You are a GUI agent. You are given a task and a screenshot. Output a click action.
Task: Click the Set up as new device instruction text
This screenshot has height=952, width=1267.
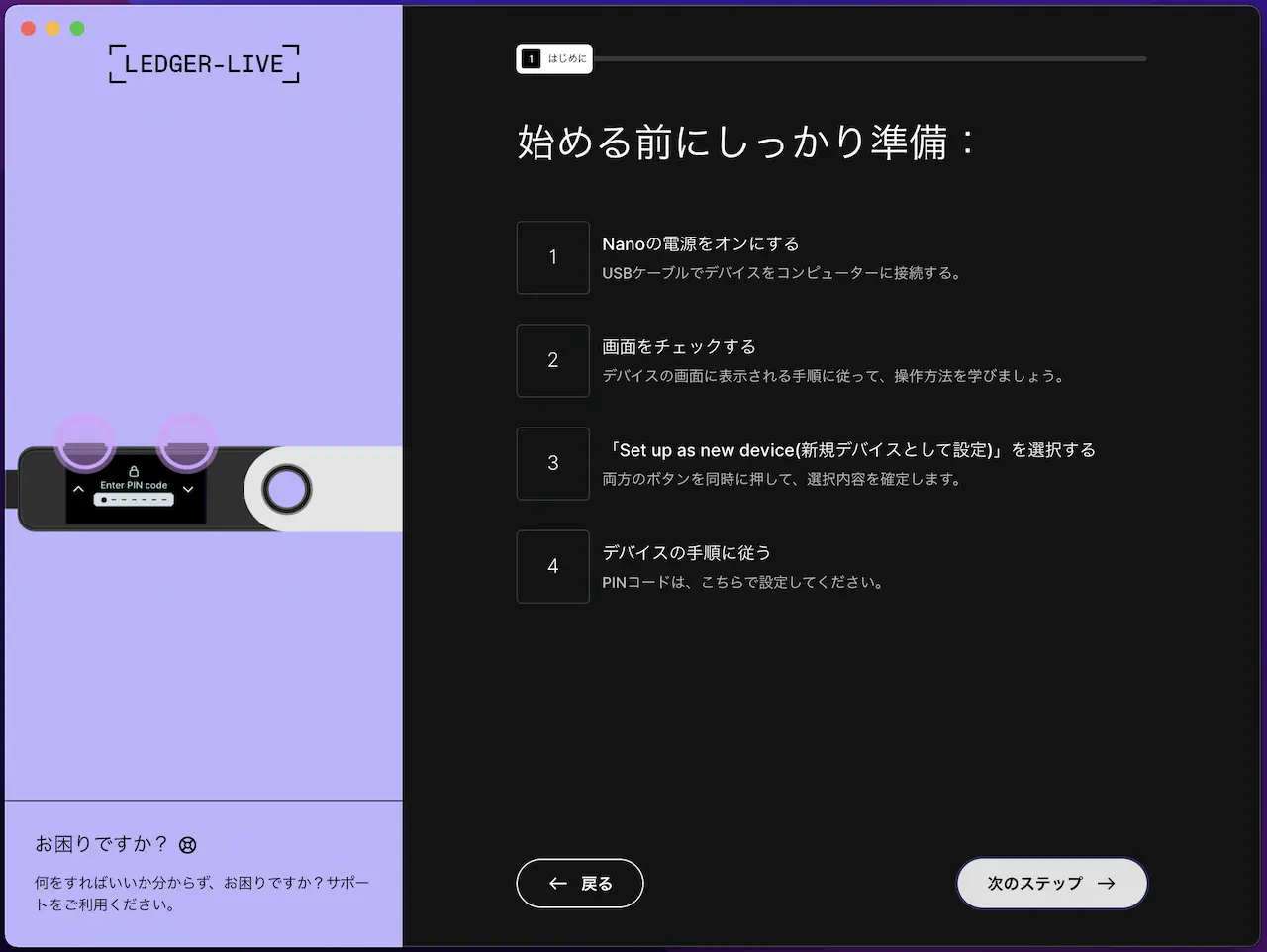pos(850,449)
